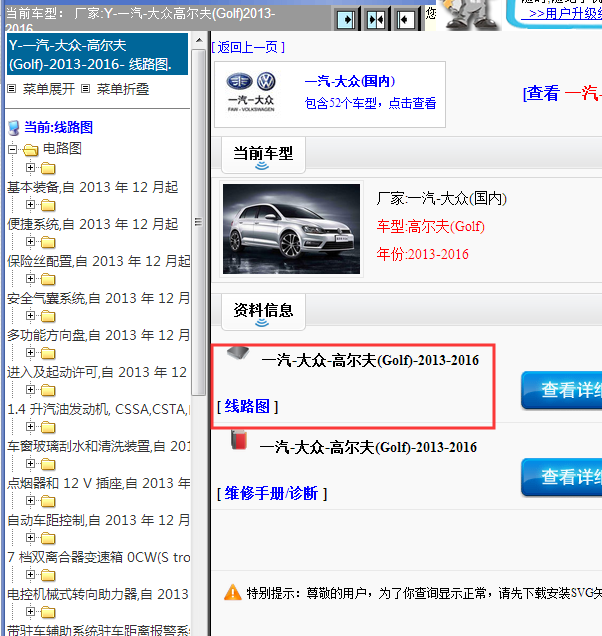Click the orange warning triangle icon
The width and height of the screenshot is (602, 636).
[x=232, y=591]
